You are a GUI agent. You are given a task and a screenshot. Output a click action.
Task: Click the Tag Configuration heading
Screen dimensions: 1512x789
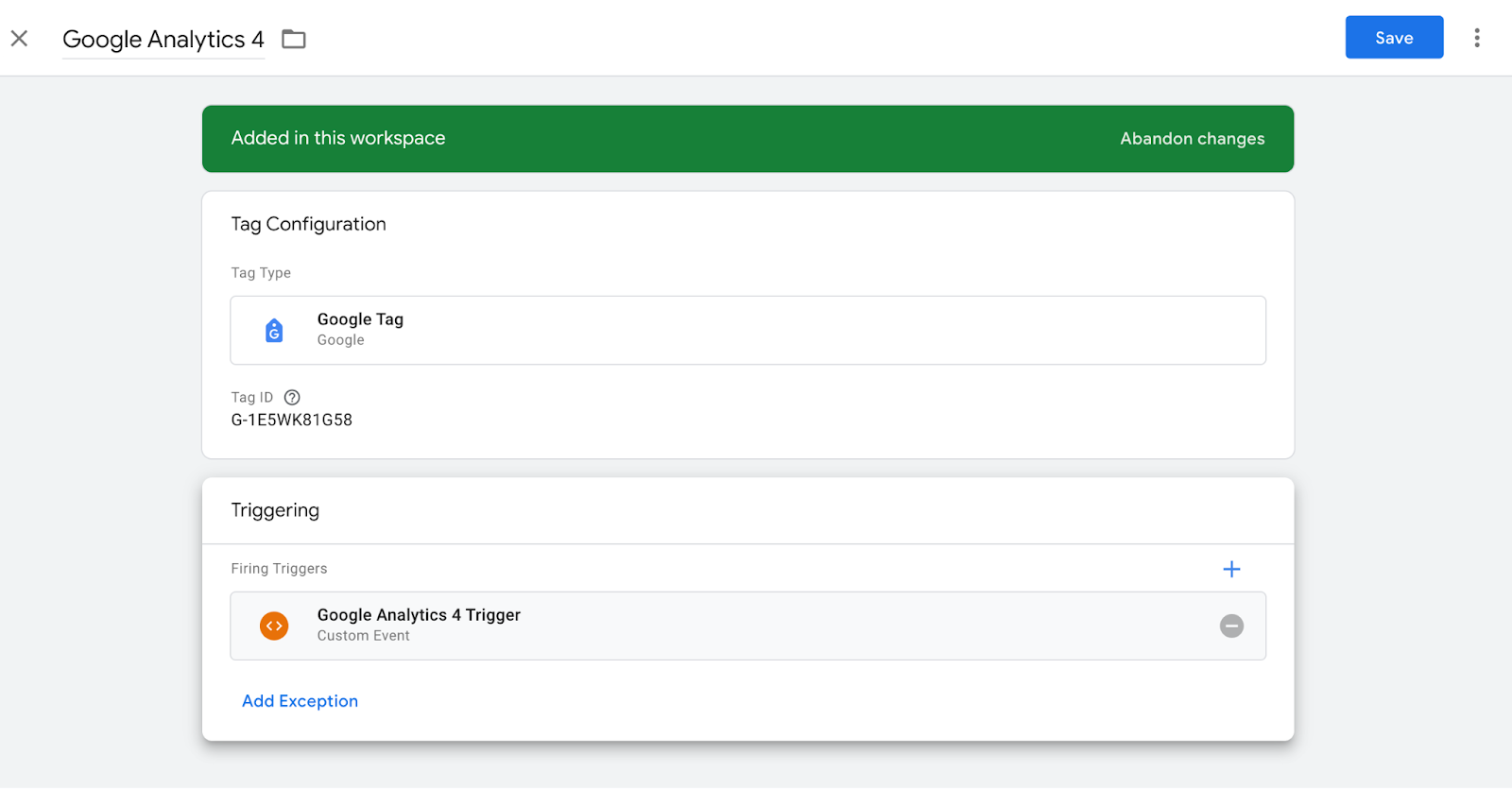pos(308,224)
